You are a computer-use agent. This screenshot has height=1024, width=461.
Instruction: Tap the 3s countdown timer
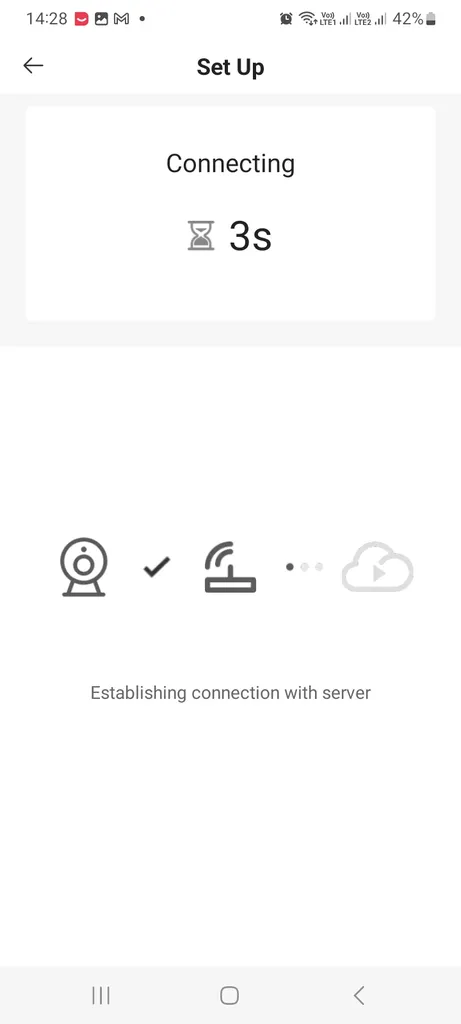point(250,236)
